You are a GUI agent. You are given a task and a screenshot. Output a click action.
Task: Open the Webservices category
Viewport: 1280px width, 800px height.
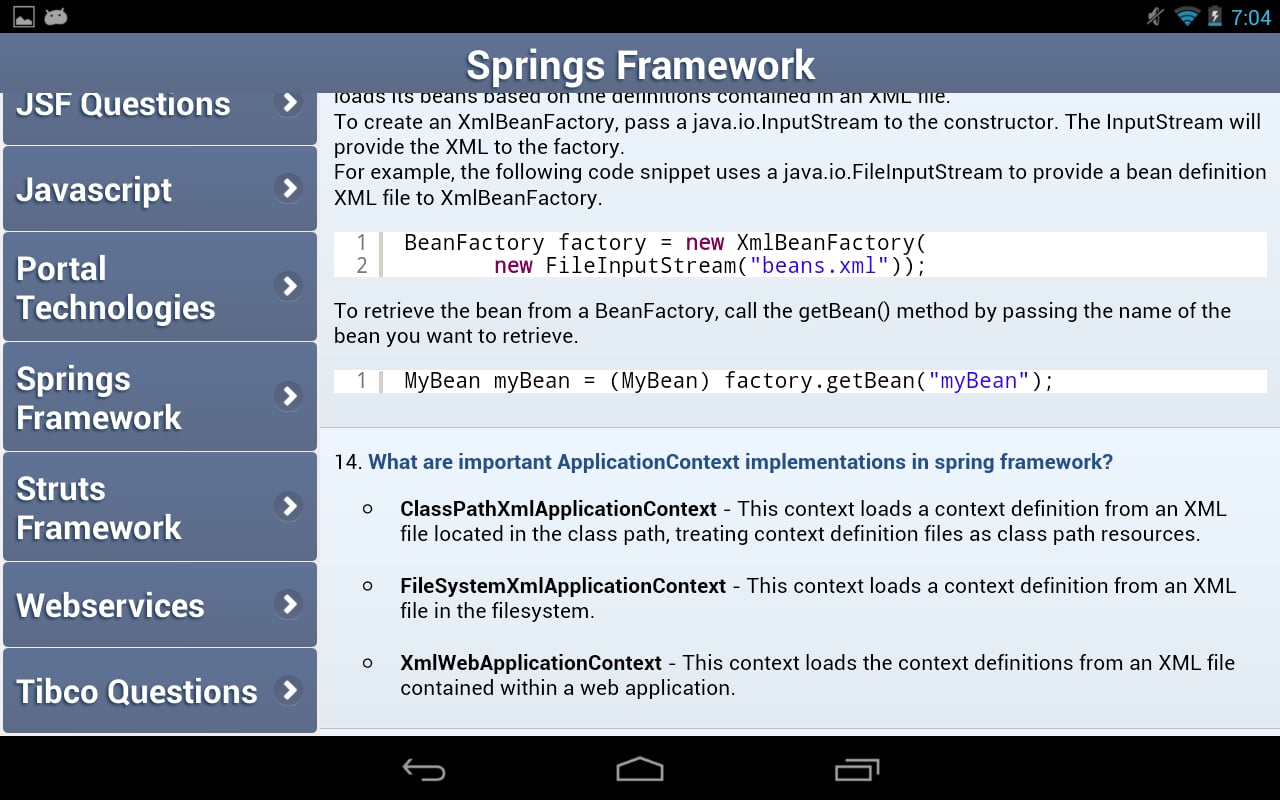click(160, 605)
